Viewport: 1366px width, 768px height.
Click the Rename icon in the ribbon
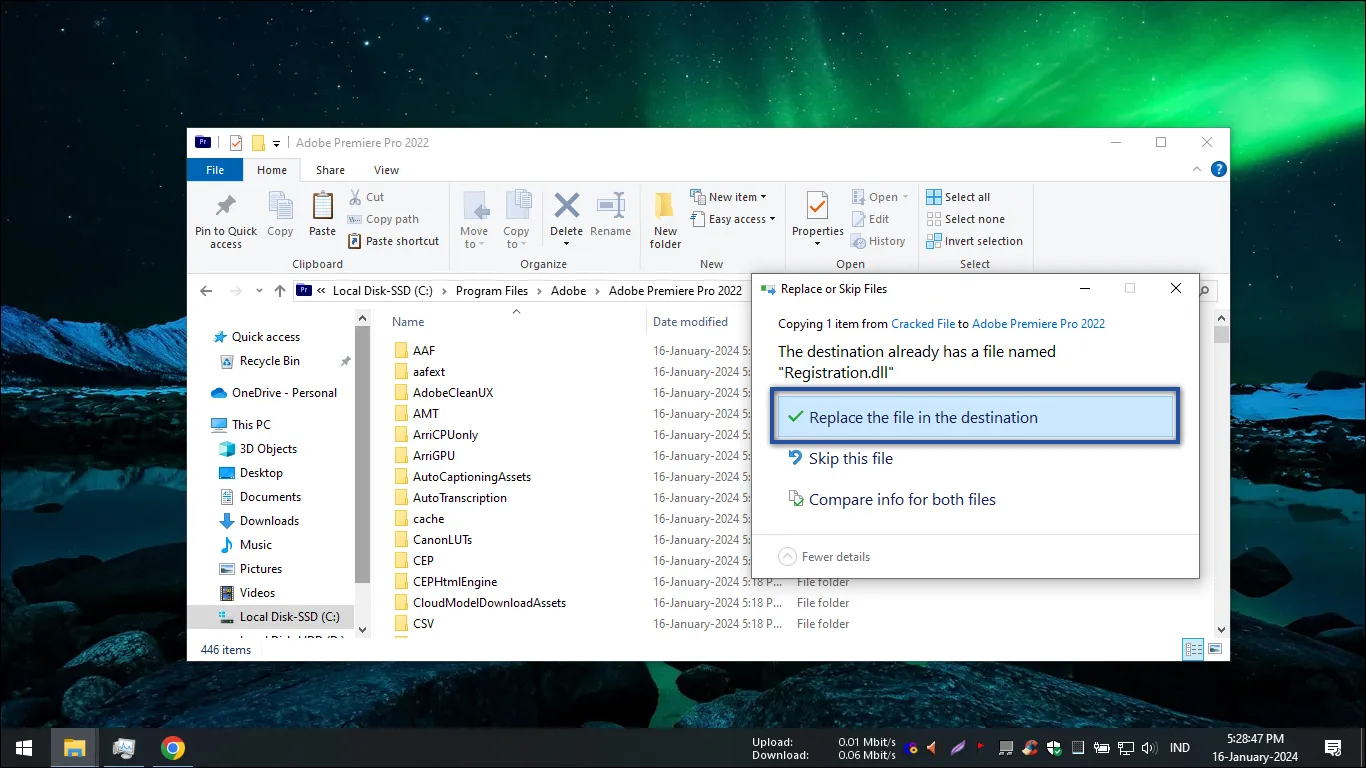point(610,215)
